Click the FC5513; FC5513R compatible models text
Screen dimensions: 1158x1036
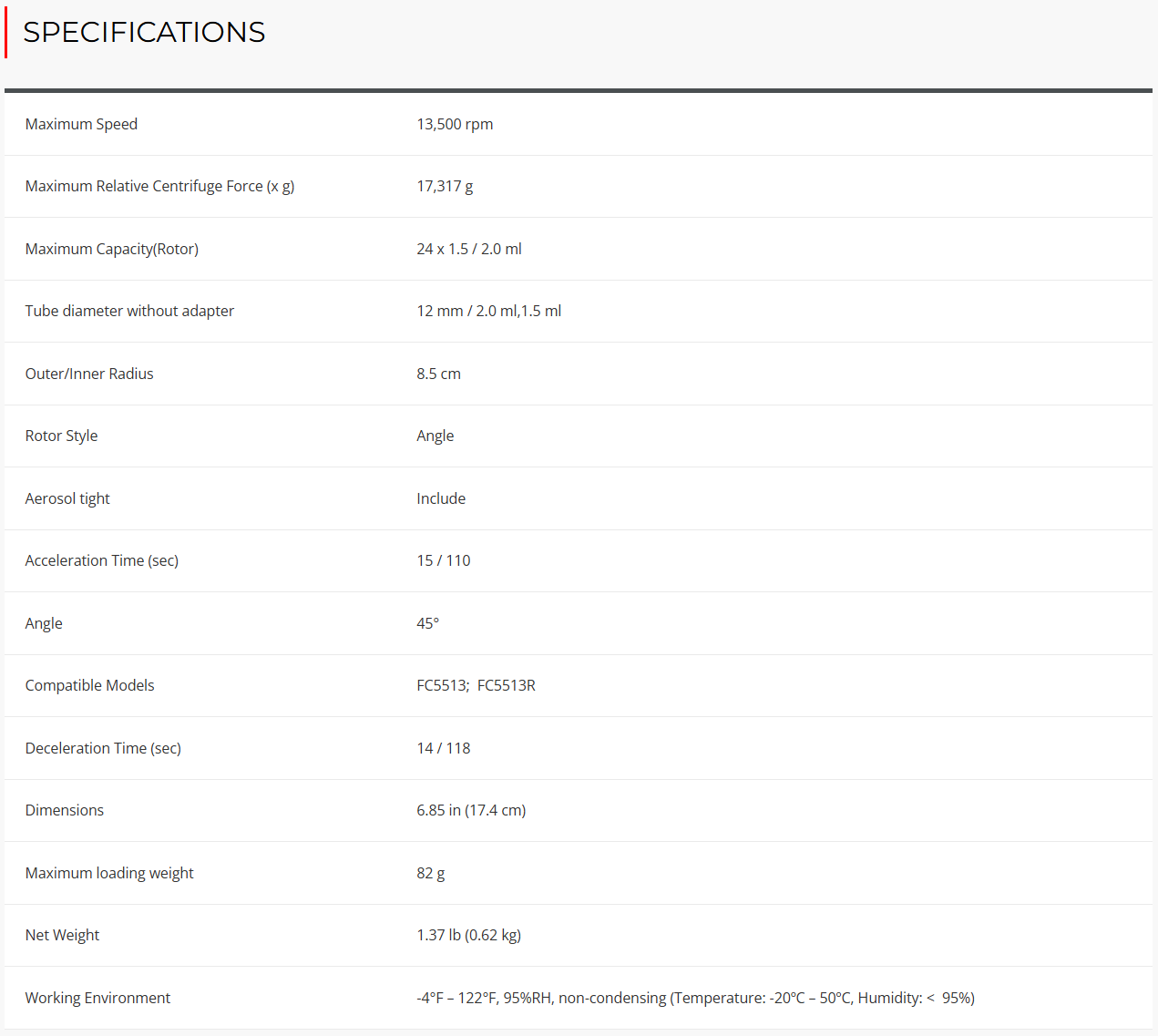coord(476,685)
